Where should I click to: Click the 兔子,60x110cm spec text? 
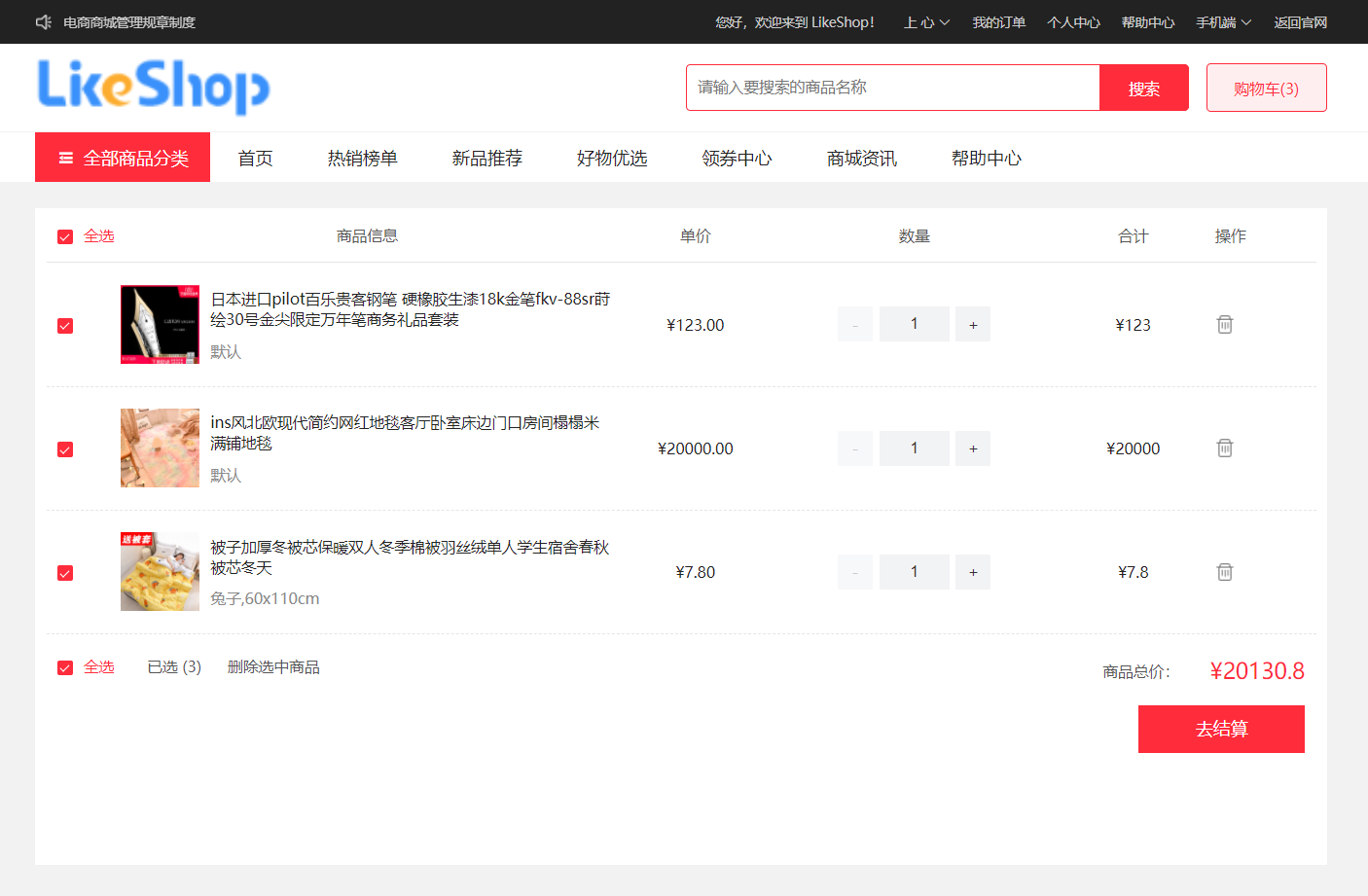pos(265,598)
